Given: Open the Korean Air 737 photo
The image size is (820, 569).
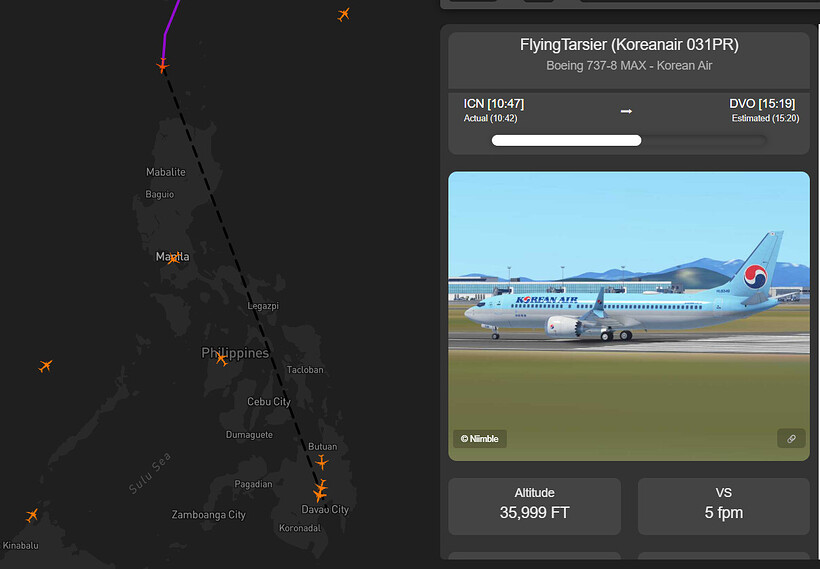Looking at the screenshot, I should (629, 316).
